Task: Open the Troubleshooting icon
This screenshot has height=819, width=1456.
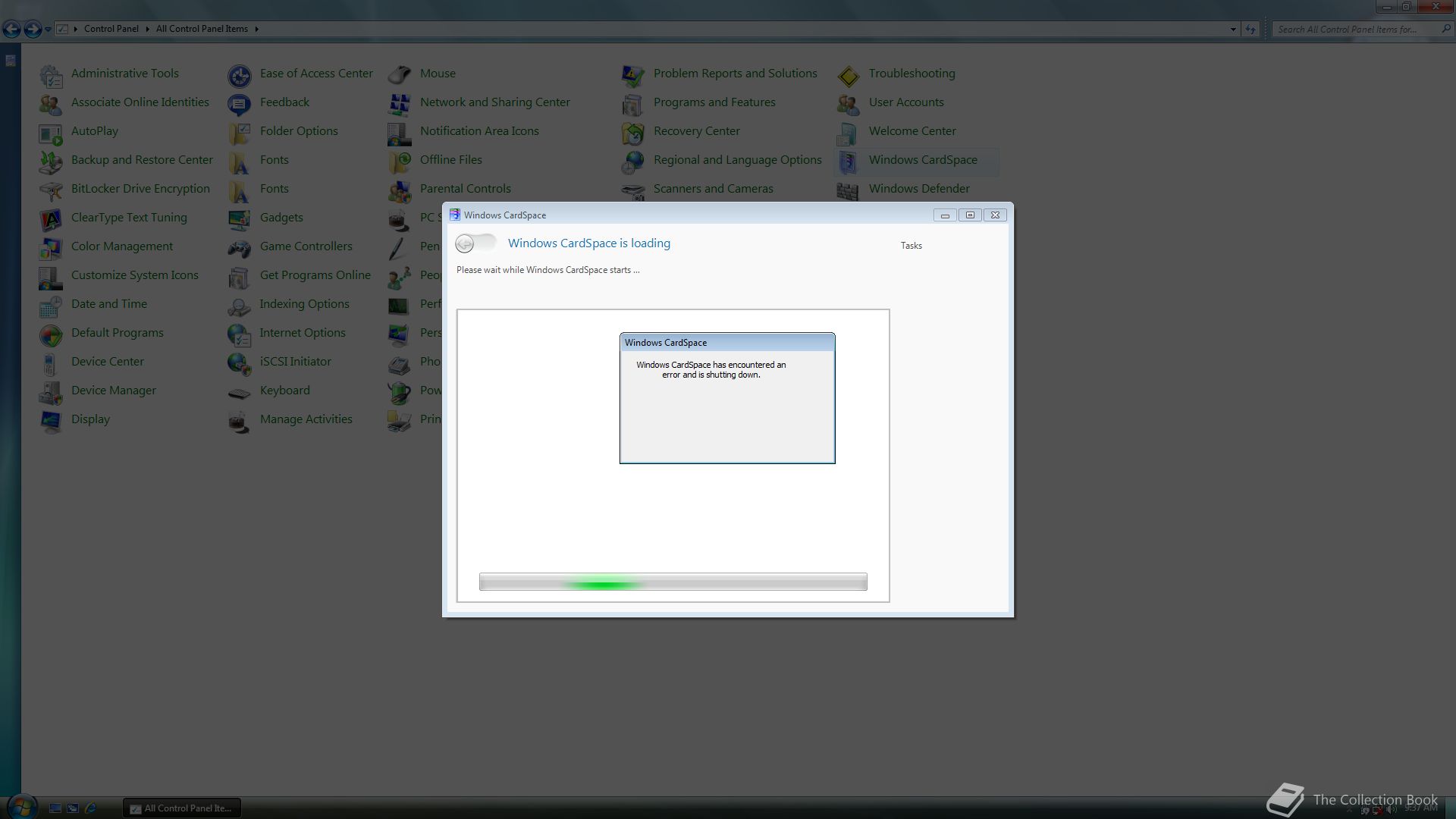Action: point(849,75)
